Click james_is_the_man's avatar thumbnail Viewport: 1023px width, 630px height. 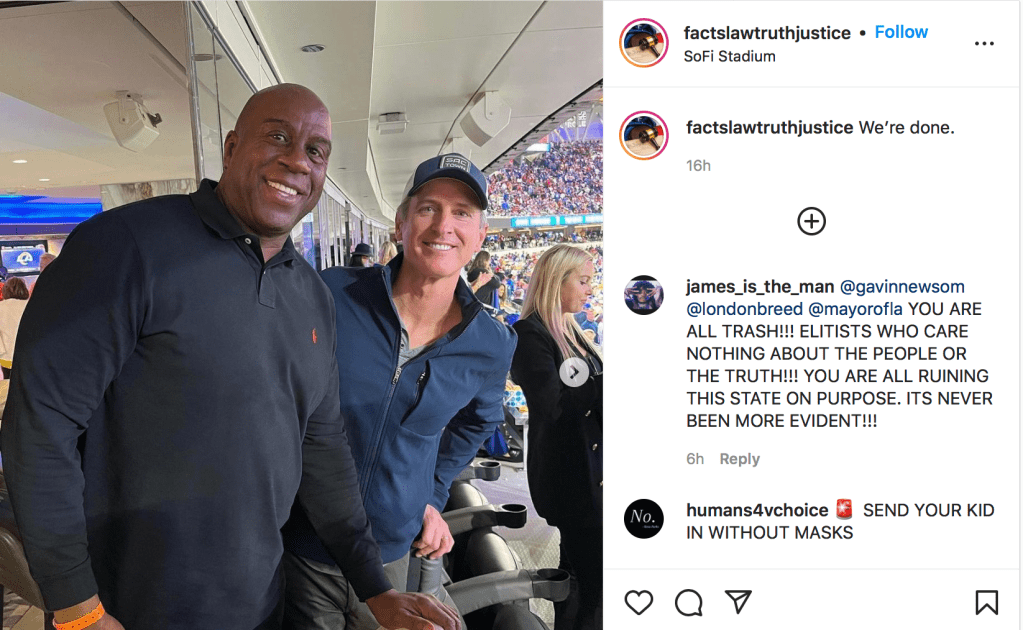644,296
